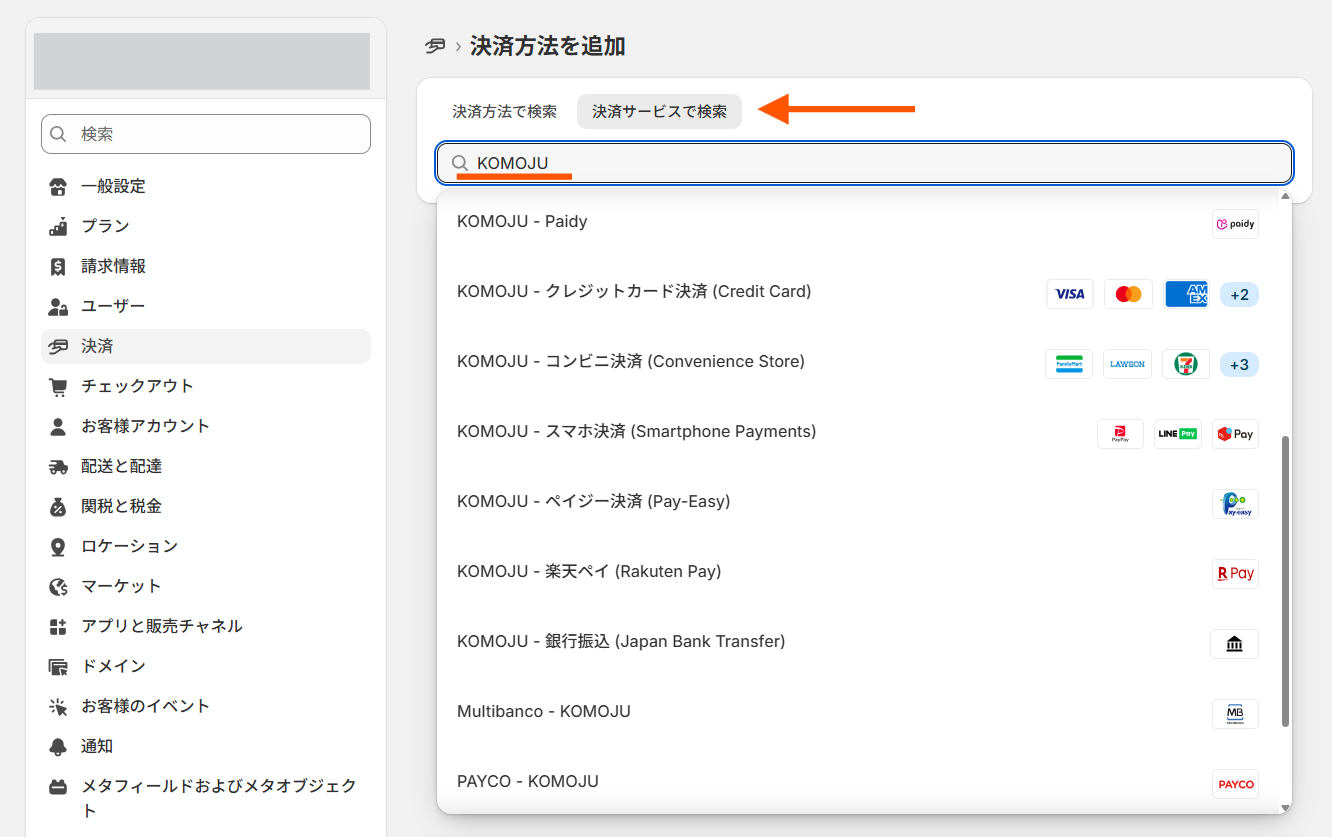The width and height of the screenshot is (1332, 837).
Task: Click the metafields icon beside メタフィールドおよびメタオブジェクト
Action: point(58,786)
